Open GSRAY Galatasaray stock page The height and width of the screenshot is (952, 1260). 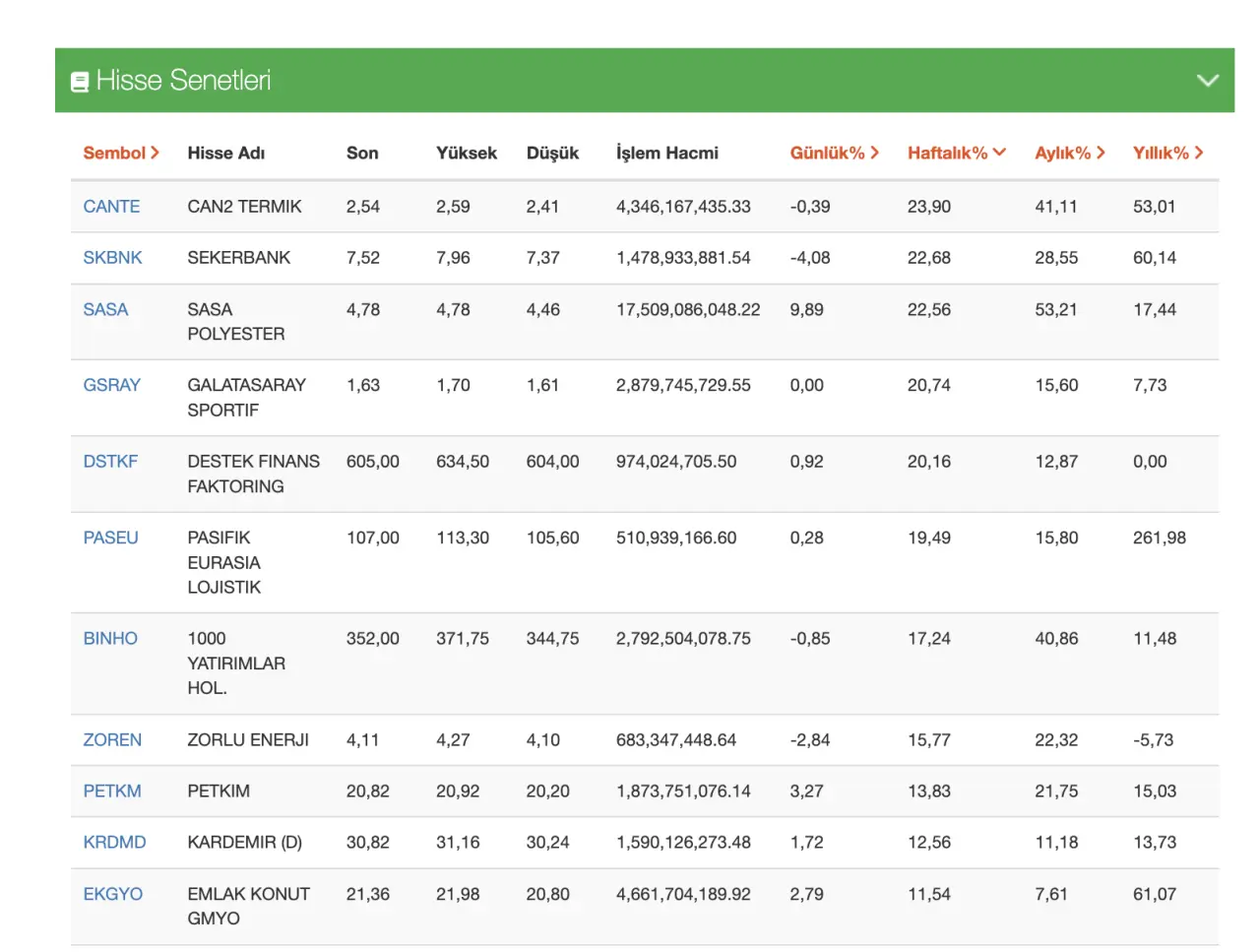pyautogui.click(x=111, y=385)
